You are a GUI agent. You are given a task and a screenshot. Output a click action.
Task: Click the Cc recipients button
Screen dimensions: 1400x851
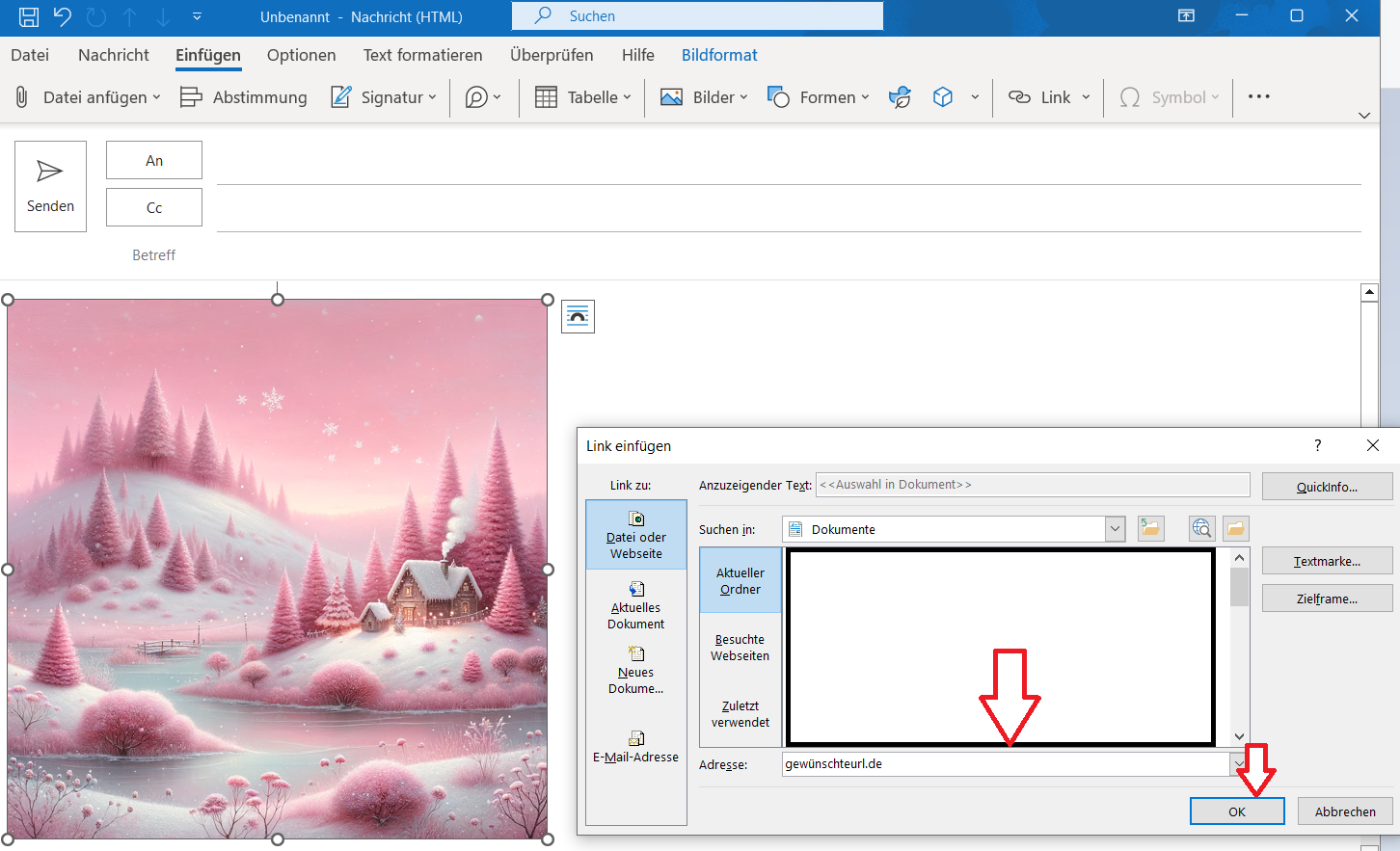pos(154,207)
